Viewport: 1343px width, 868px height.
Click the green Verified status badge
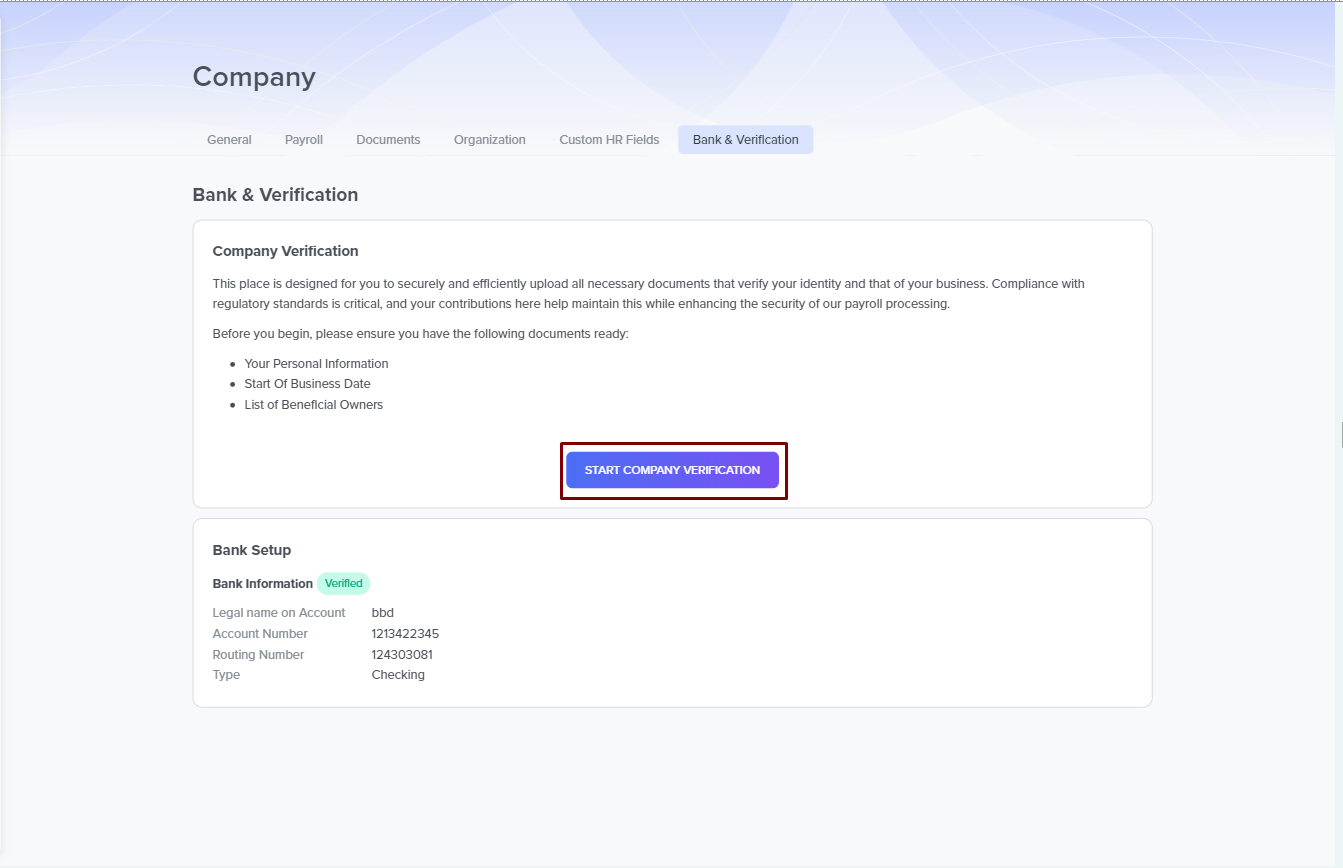point(343,583)
